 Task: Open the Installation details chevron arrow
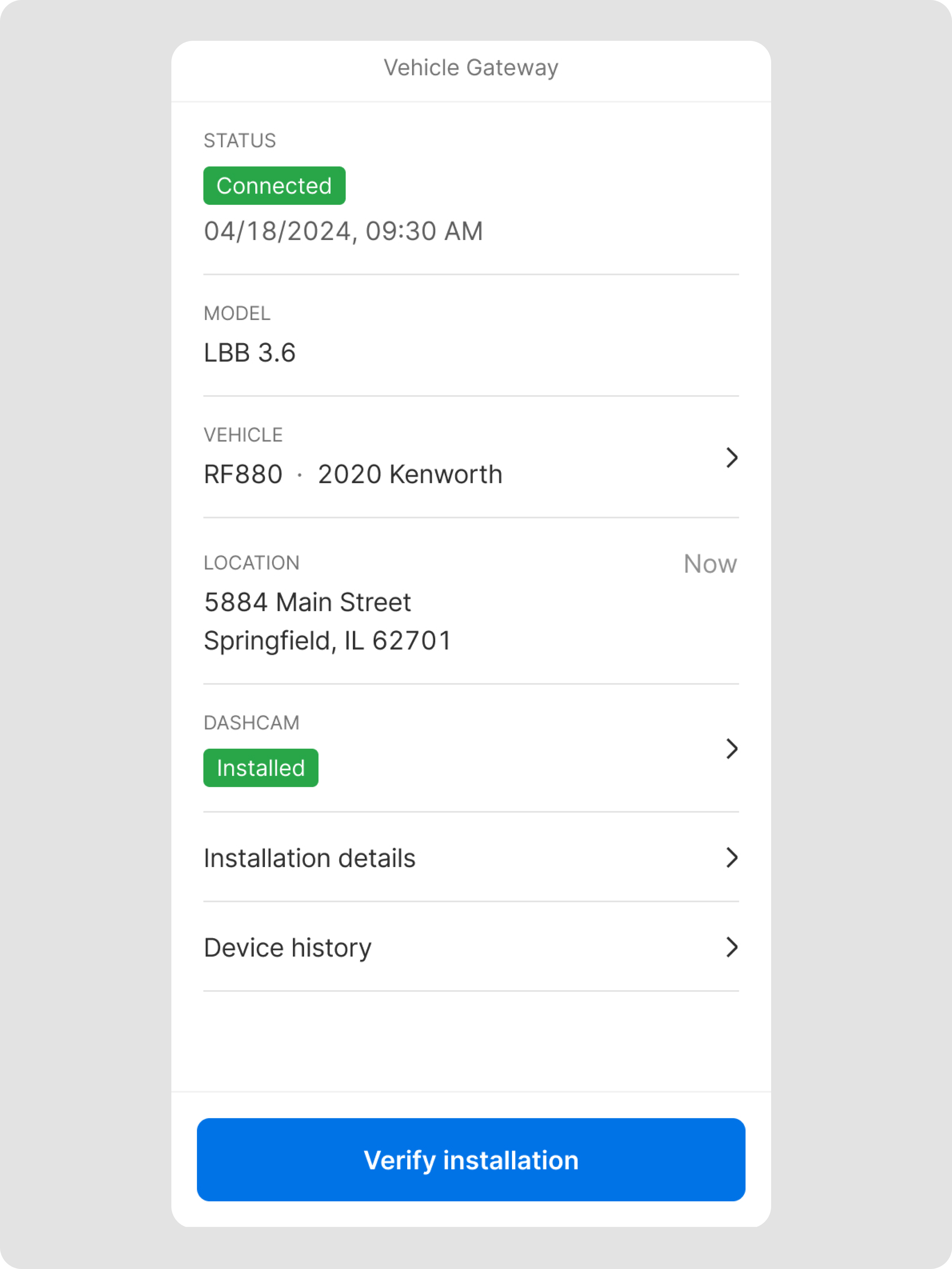(x=731, y=858)
